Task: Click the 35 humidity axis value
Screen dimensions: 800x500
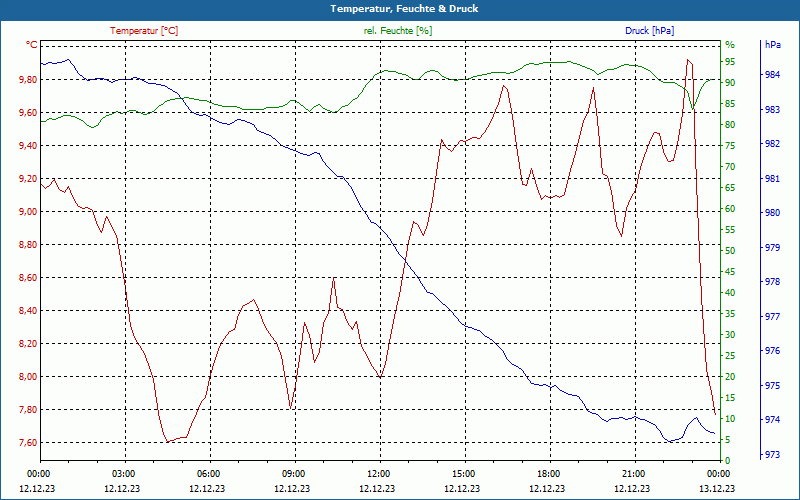Action: coord(730,314)
